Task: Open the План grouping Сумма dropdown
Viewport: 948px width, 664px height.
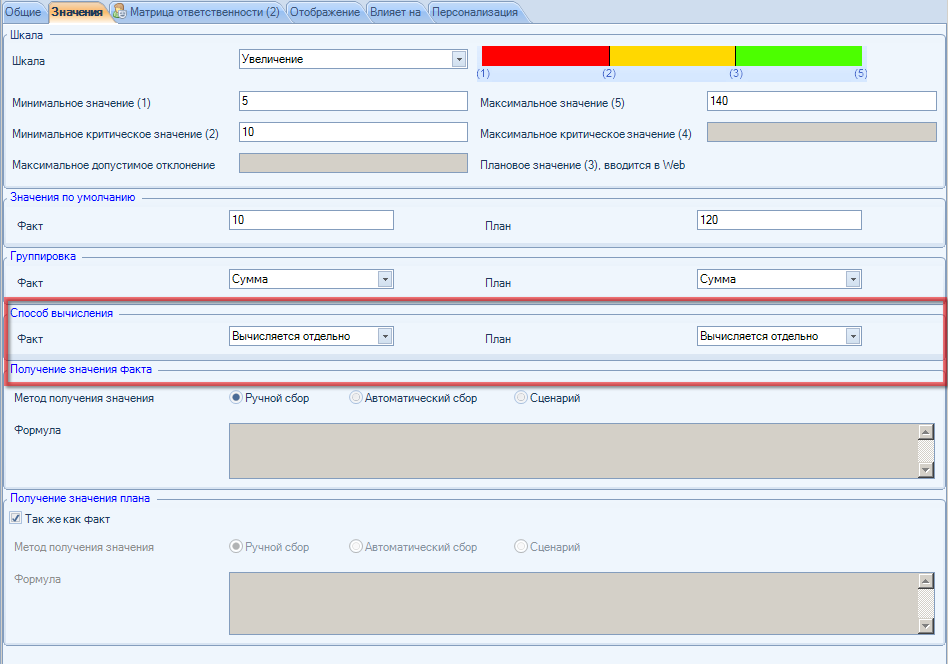Action: (x=852, y=280)
